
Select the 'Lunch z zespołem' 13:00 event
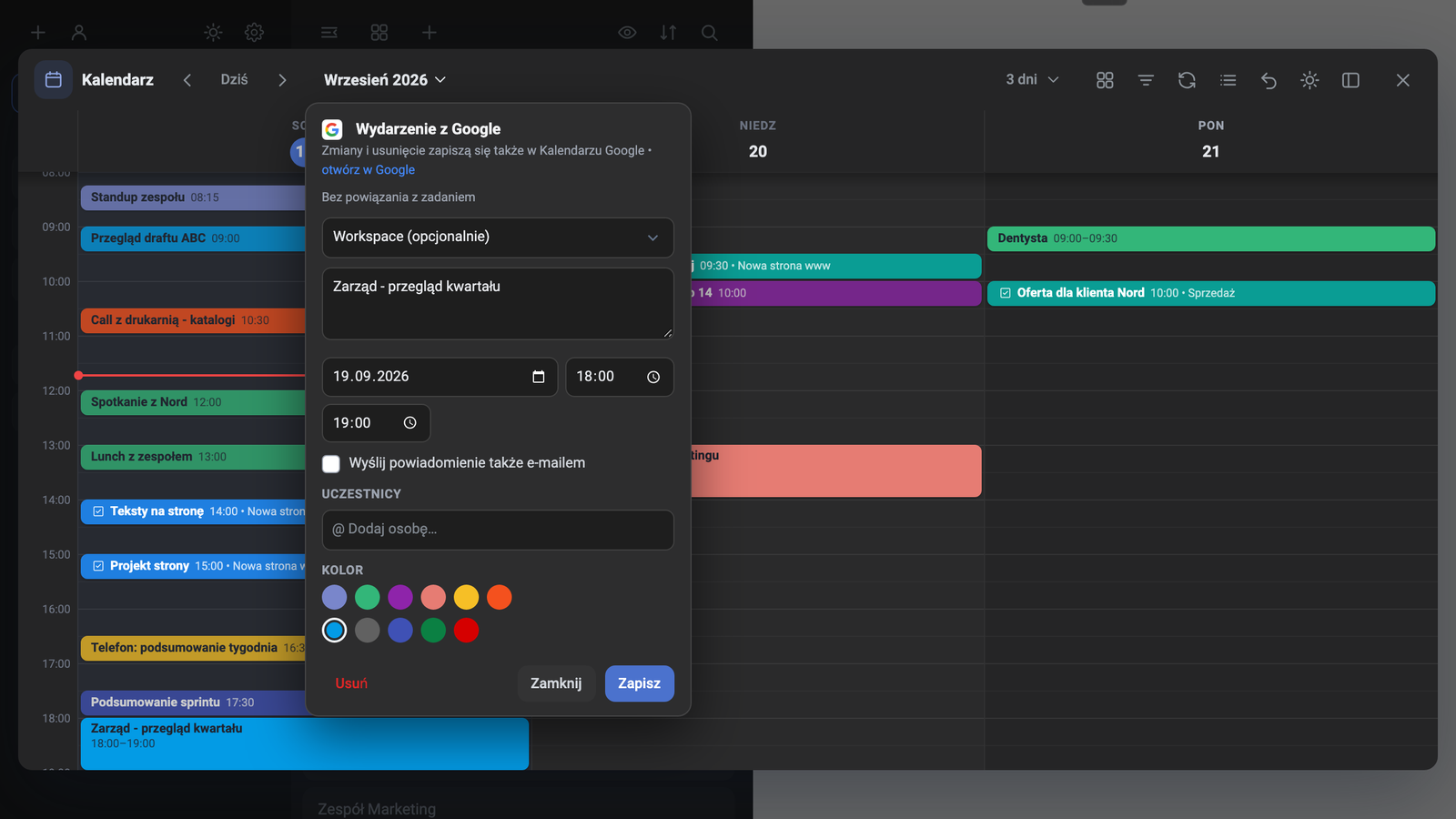pos(193,457)
